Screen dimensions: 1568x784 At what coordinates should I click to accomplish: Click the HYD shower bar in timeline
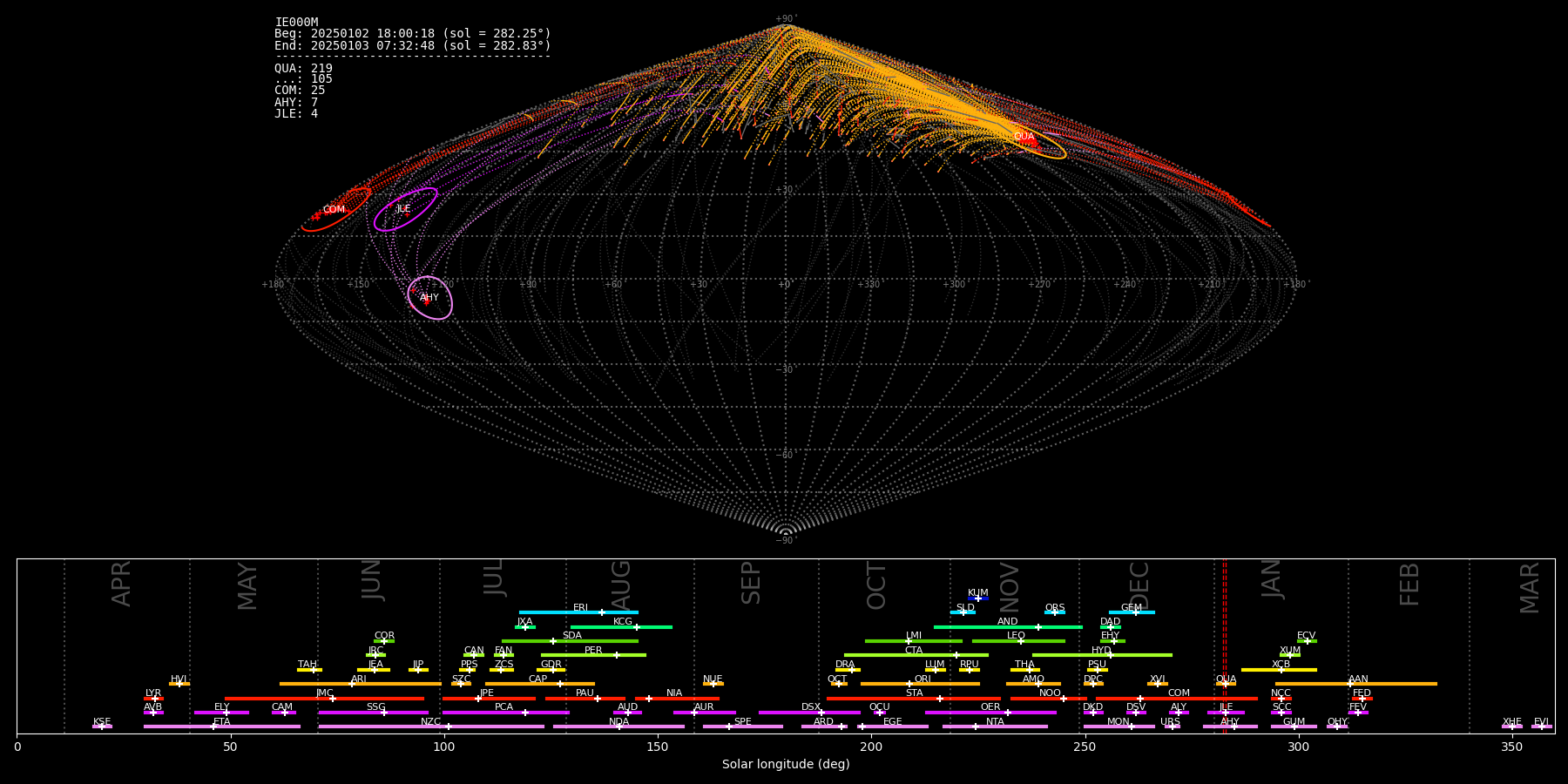tap(1102, 655)
